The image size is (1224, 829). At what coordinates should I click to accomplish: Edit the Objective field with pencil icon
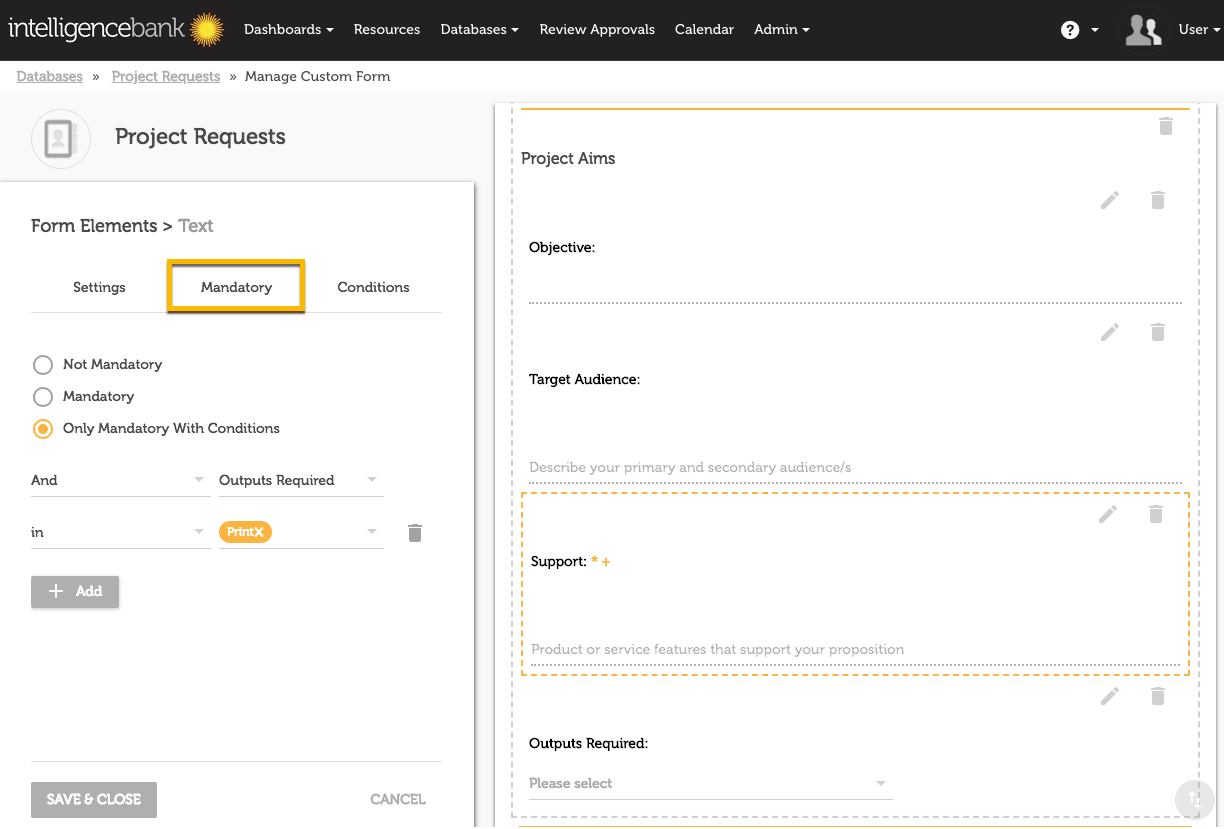pyautogui.click(x=1110, y=200)
